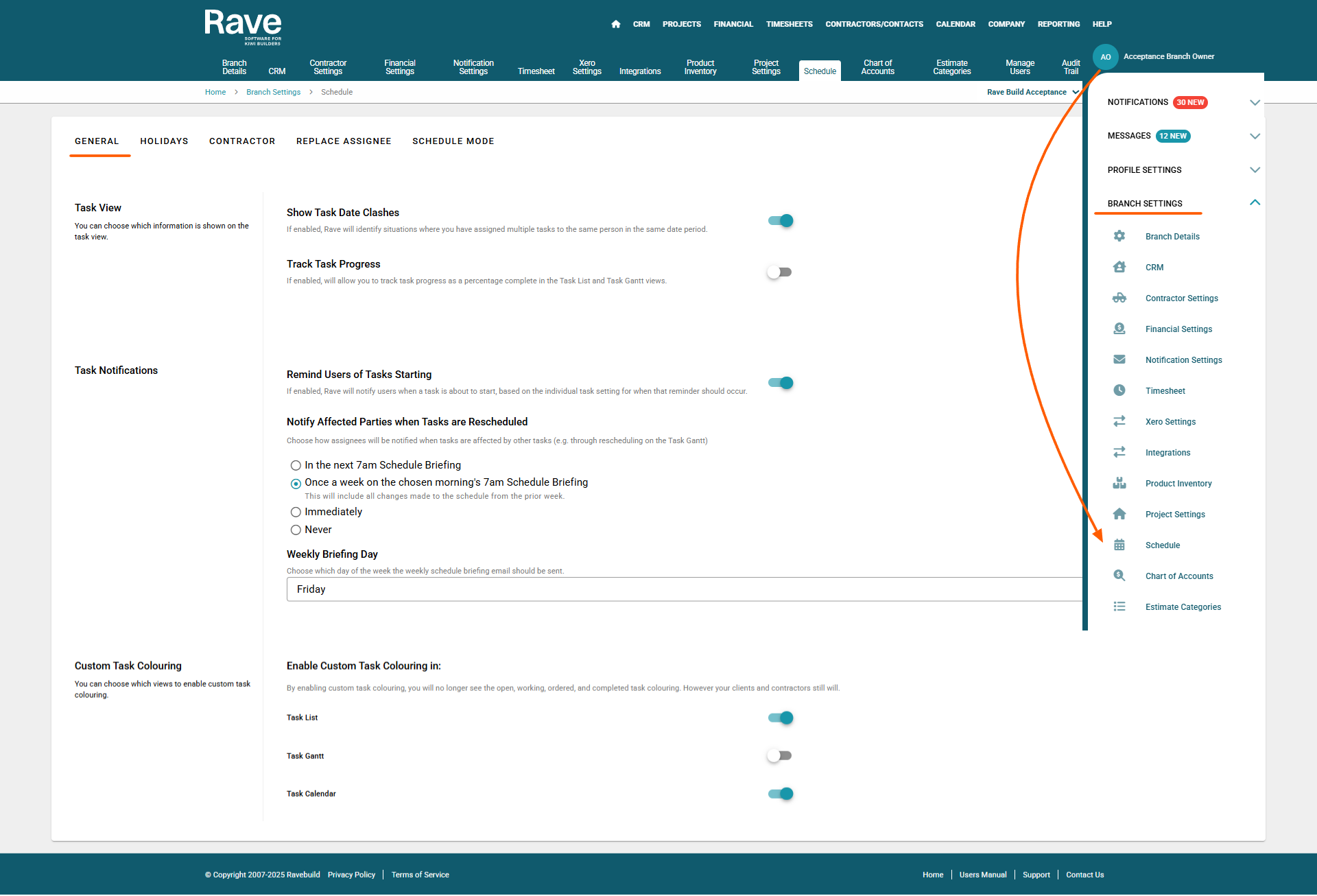This screenshot has height=896, width=1317.
Task: Click the Xero Settings arrows icon
Action: (1119, 421)
